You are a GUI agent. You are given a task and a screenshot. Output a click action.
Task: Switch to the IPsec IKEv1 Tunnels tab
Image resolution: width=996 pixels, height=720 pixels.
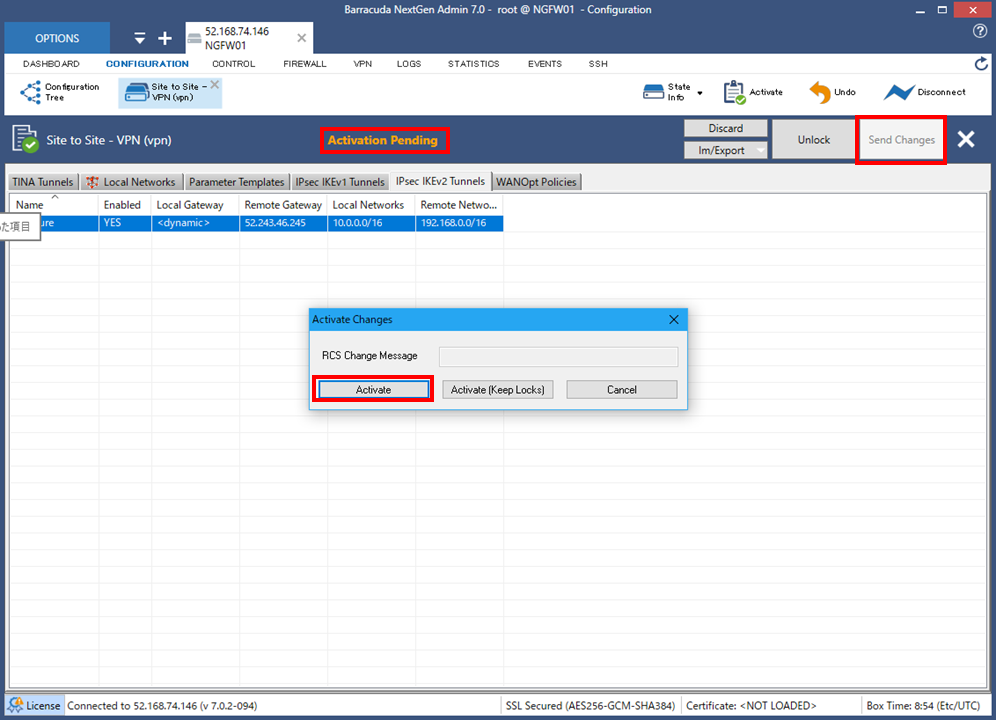coord(340,182)
